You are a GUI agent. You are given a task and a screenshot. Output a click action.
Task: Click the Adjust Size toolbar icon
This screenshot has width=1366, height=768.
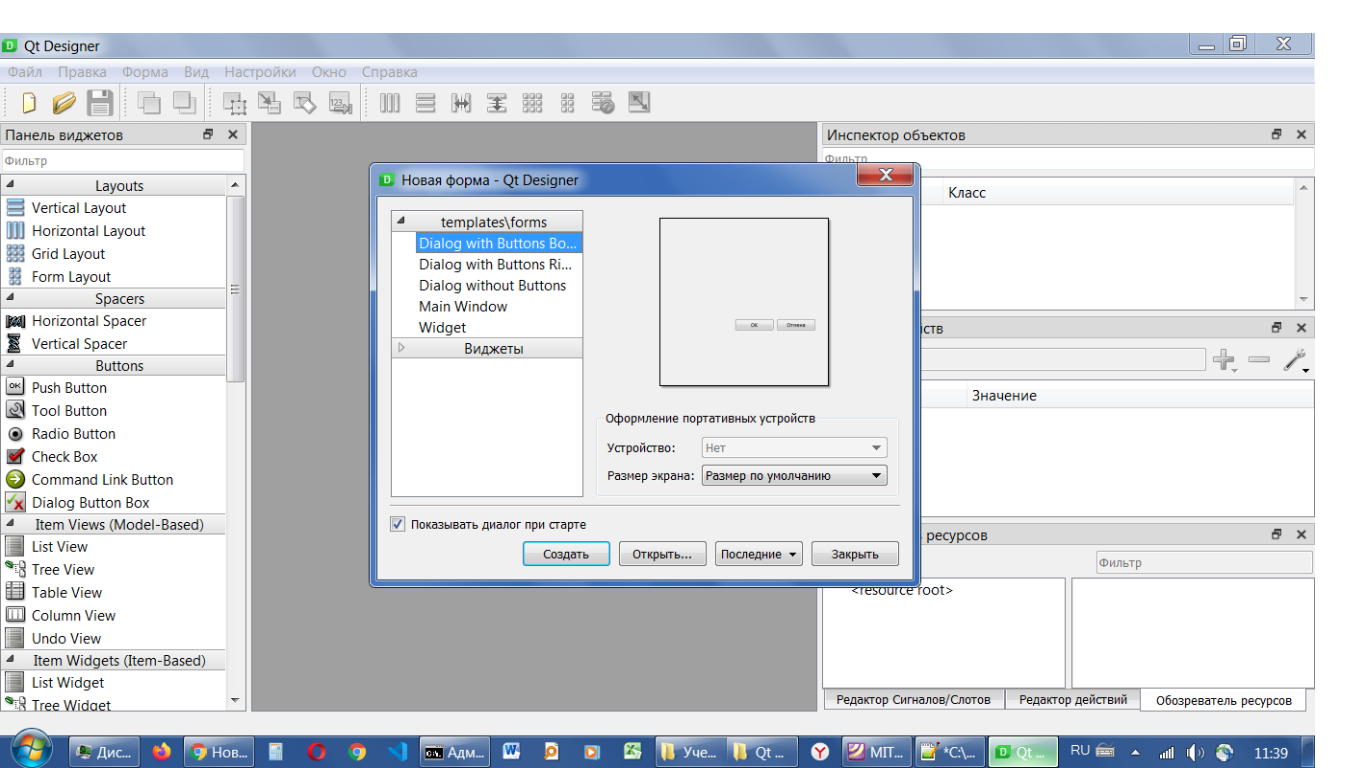(639, 102)
